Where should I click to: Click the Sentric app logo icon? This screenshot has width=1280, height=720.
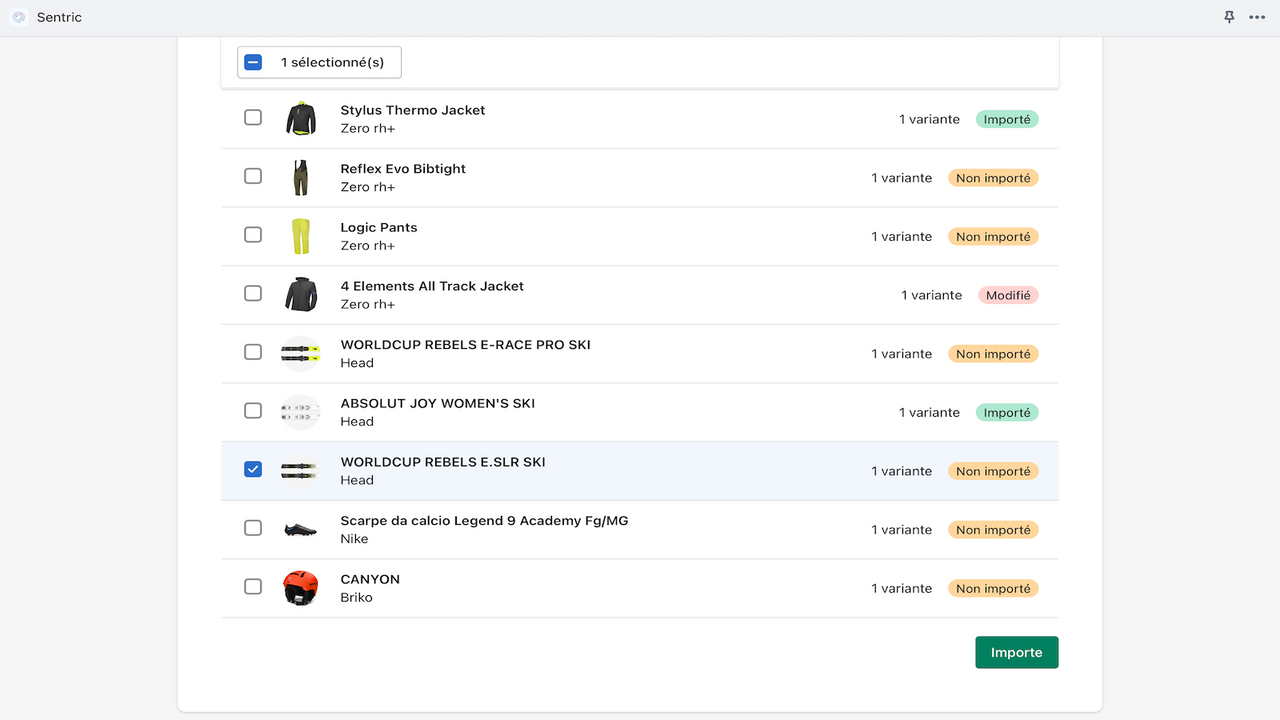[x=18, y=17]
